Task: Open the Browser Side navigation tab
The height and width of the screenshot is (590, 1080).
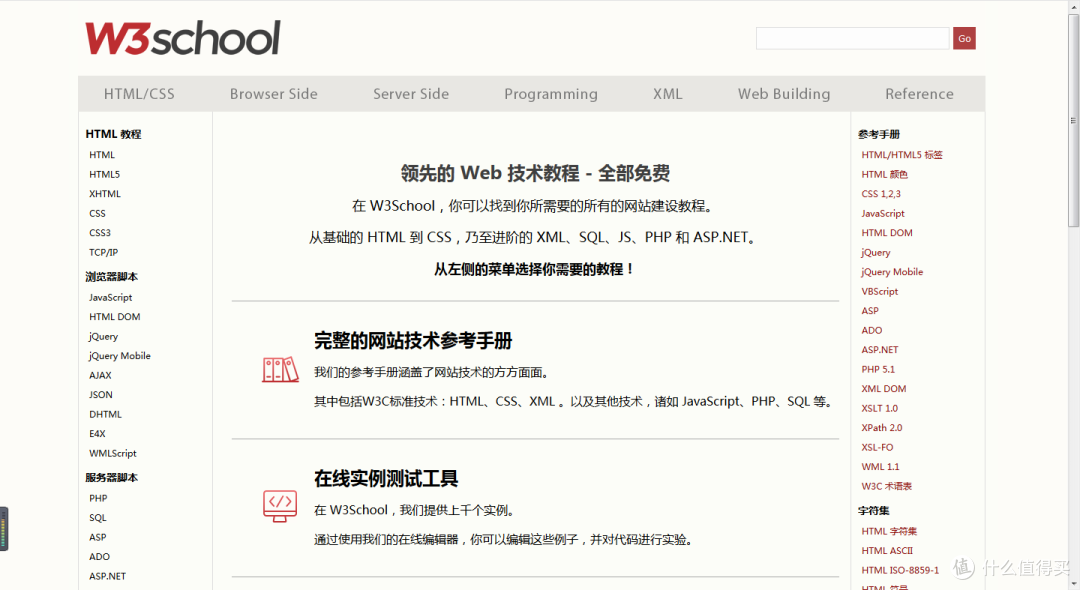Action: (273, 94)
